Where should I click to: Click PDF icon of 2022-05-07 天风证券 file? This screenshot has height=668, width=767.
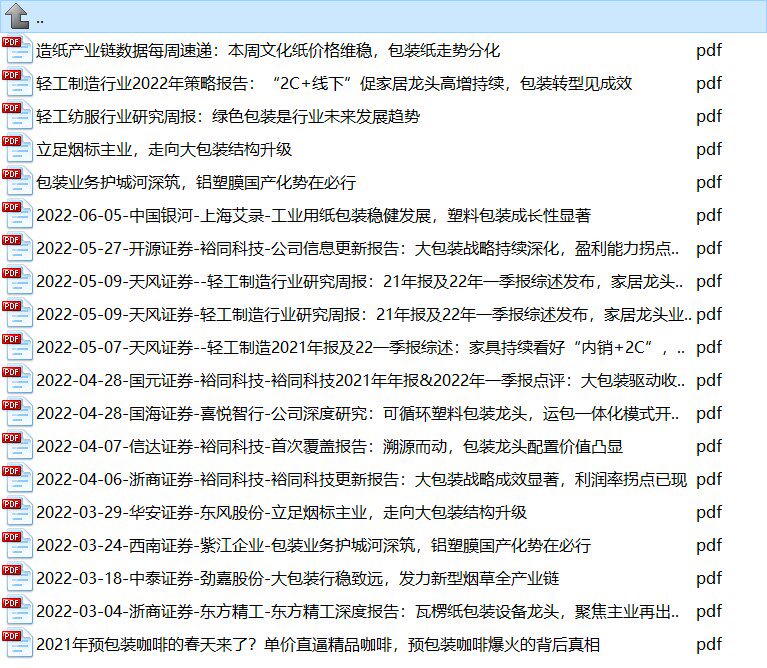[17, 347]
